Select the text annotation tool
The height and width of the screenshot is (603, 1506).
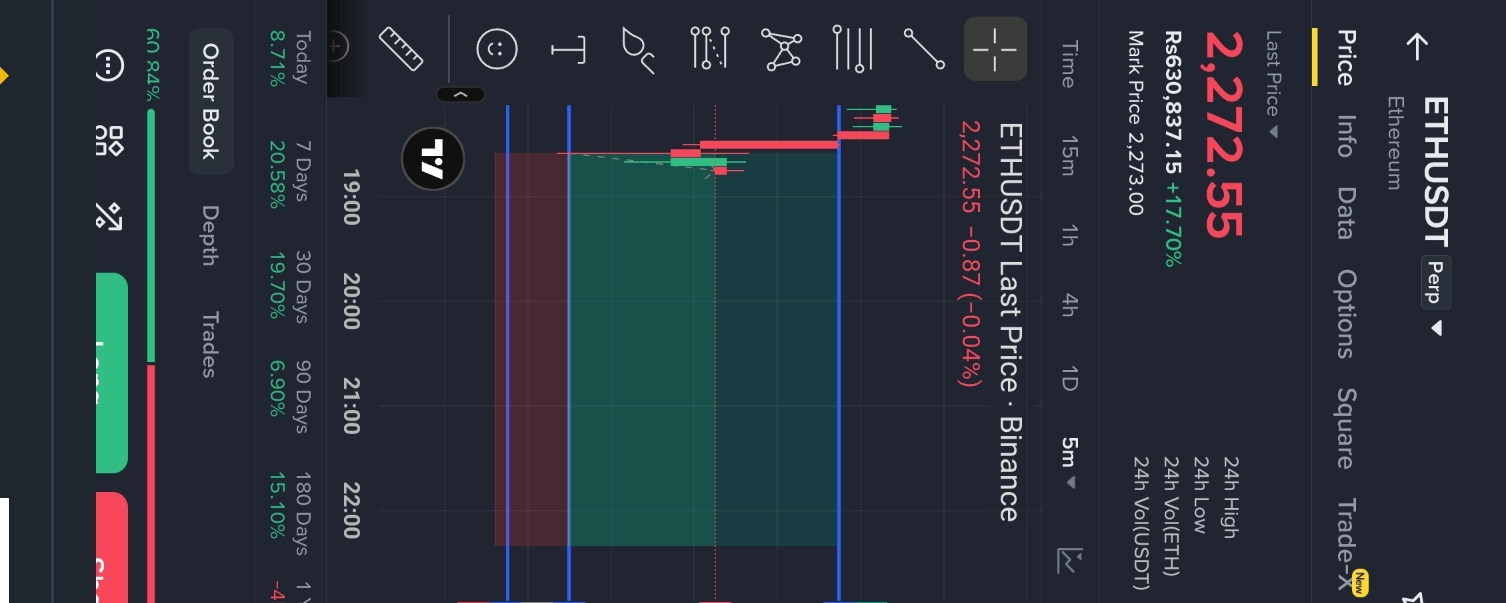tap(568, 48)
